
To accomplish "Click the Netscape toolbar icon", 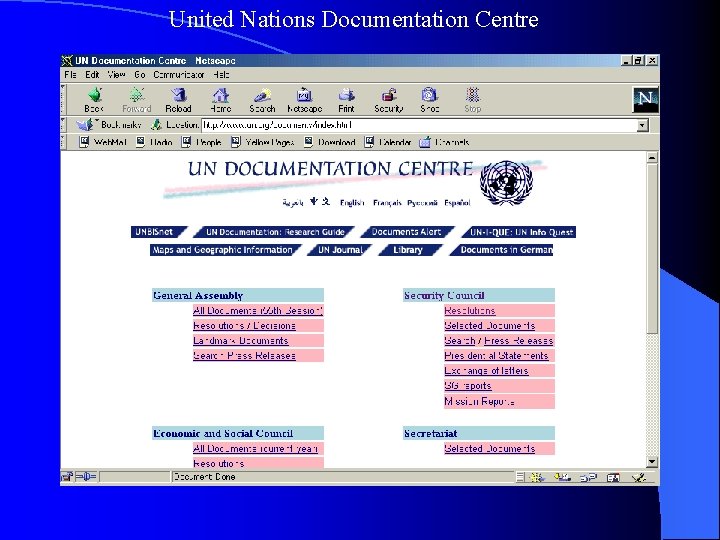I will point(304,95).
